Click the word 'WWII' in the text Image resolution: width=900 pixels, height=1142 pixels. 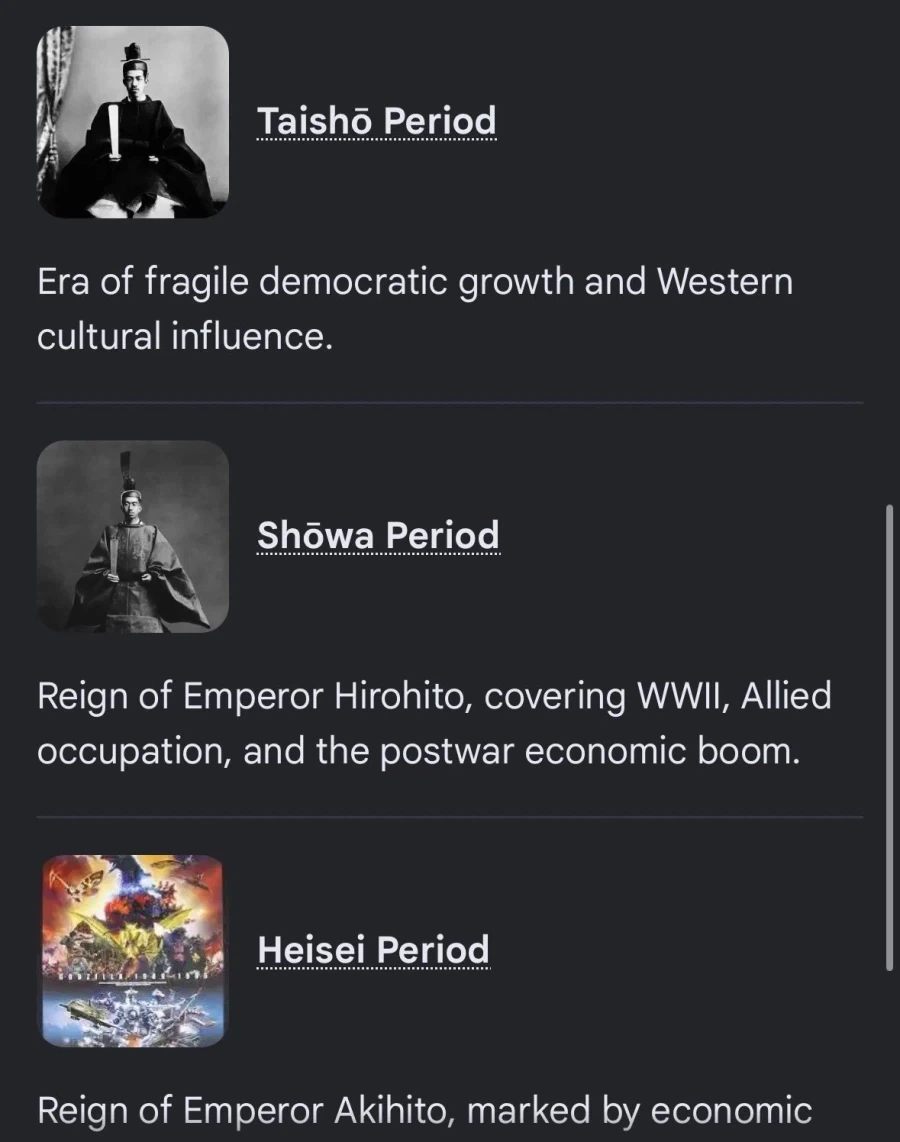(684, 696)
